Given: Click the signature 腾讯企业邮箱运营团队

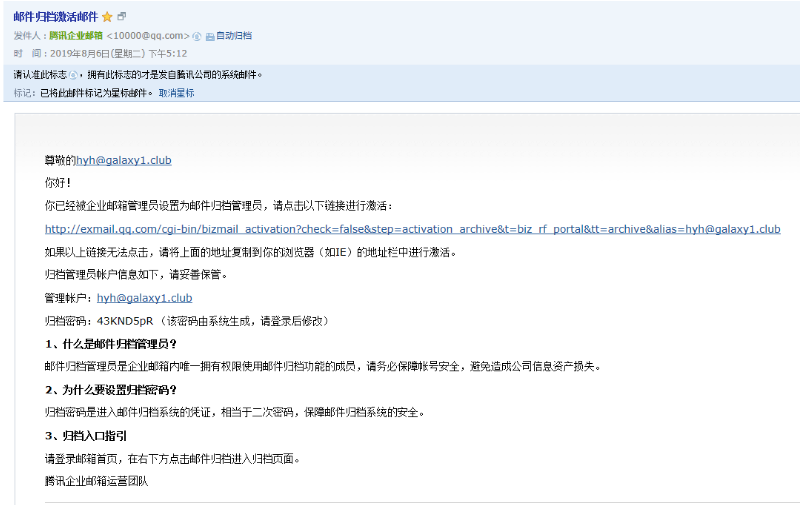Looking at the screenshot, I should pos(96,481).
